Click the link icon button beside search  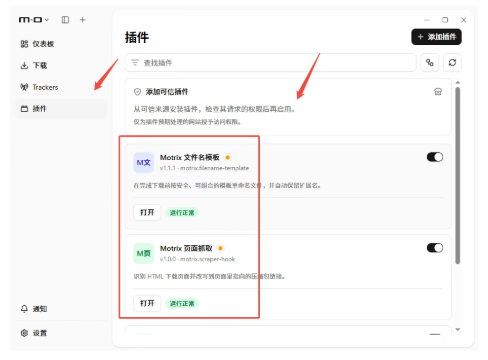(430, 62)
